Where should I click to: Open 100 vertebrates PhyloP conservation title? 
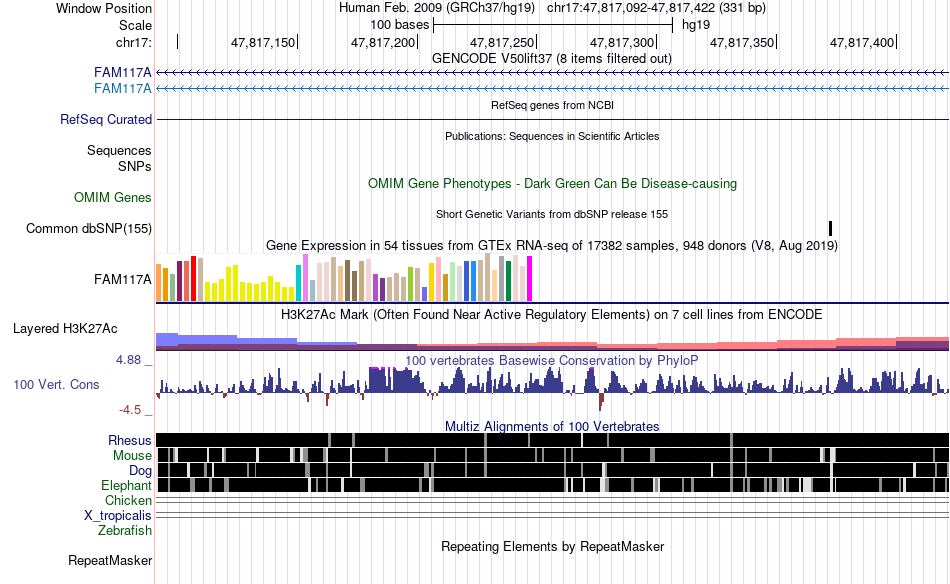coord(552,361)
